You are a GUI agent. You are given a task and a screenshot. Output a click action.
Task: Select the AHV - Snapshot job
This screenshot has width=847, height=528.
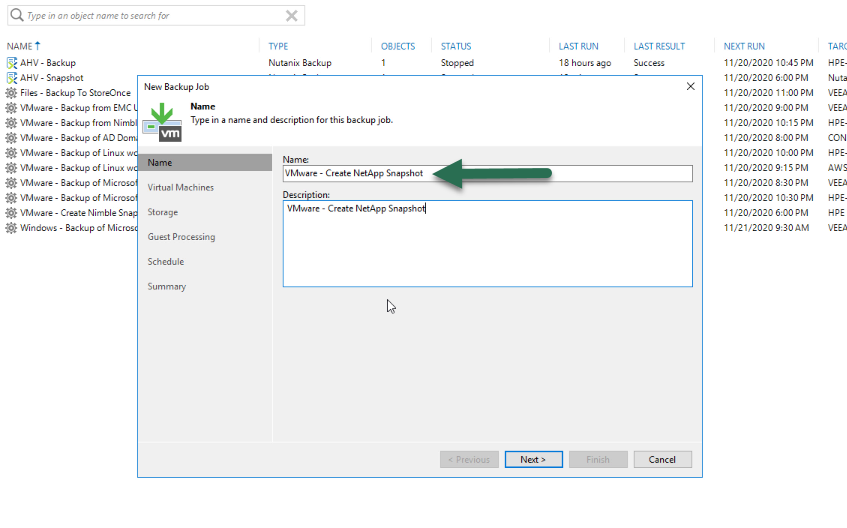[x=52, y=78]
